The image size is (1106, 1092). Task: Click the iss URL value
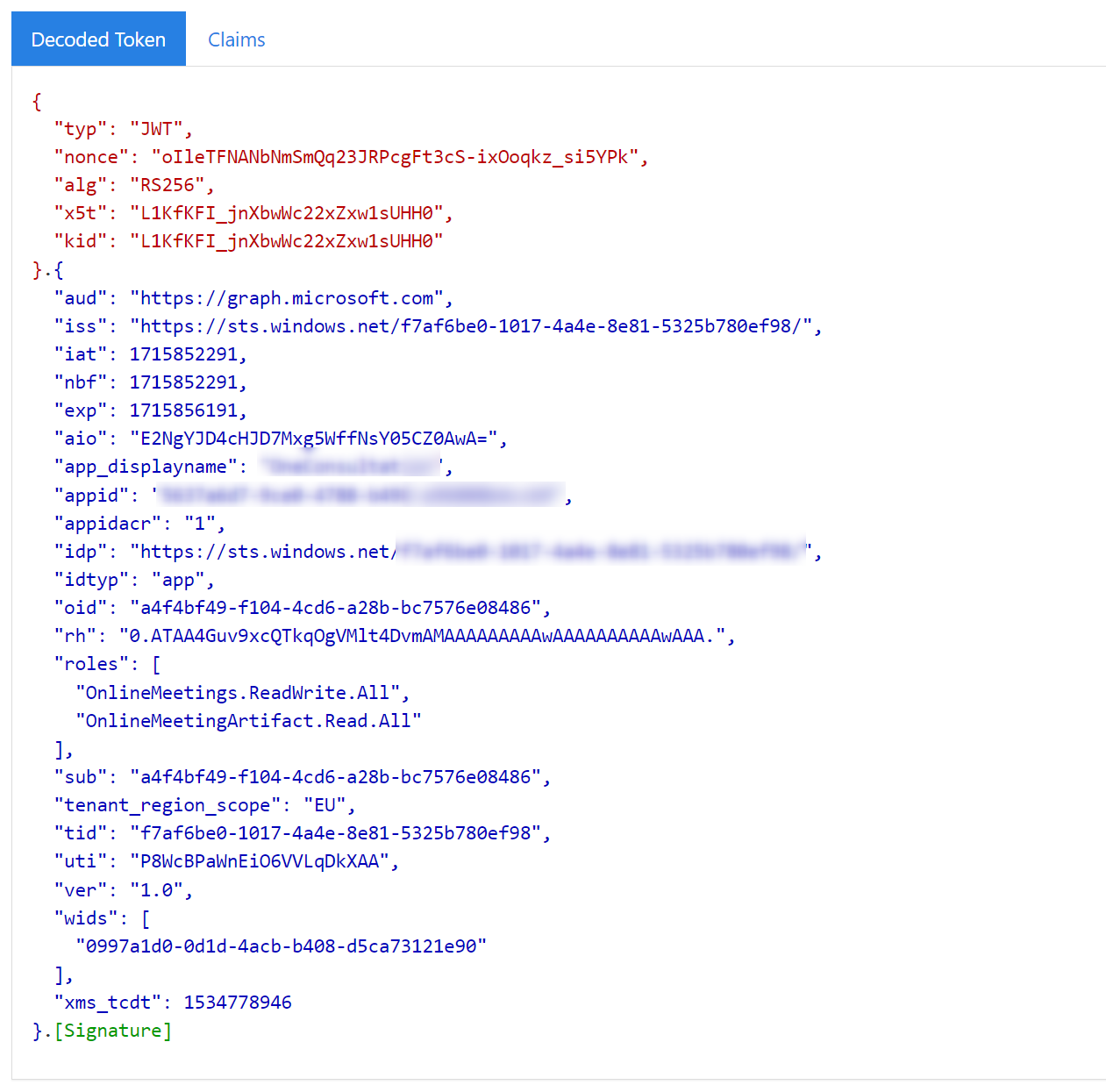click(x=471, y=326)
